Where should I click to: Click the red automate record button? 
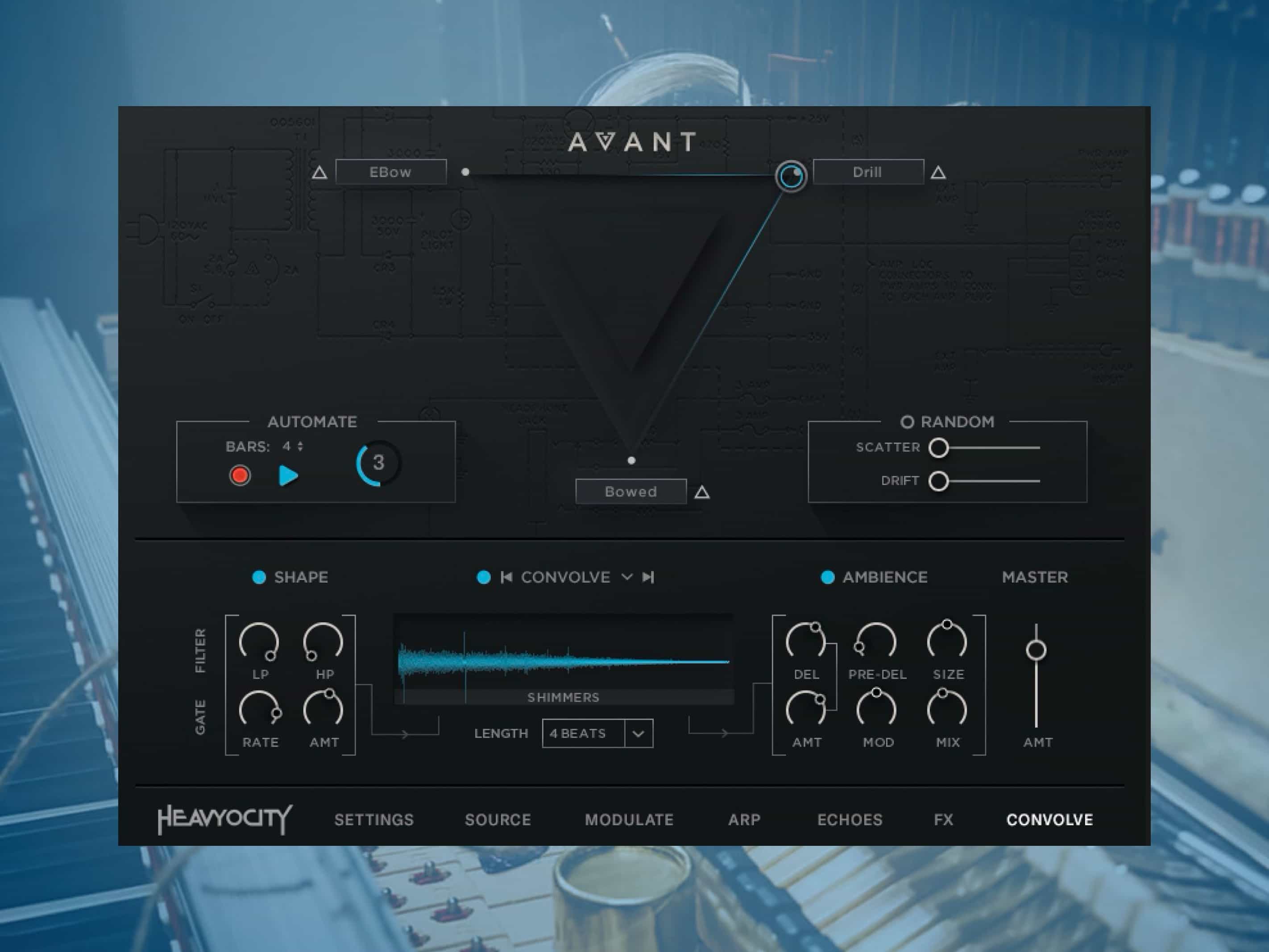pyautogui.click(x=240, y=476)
